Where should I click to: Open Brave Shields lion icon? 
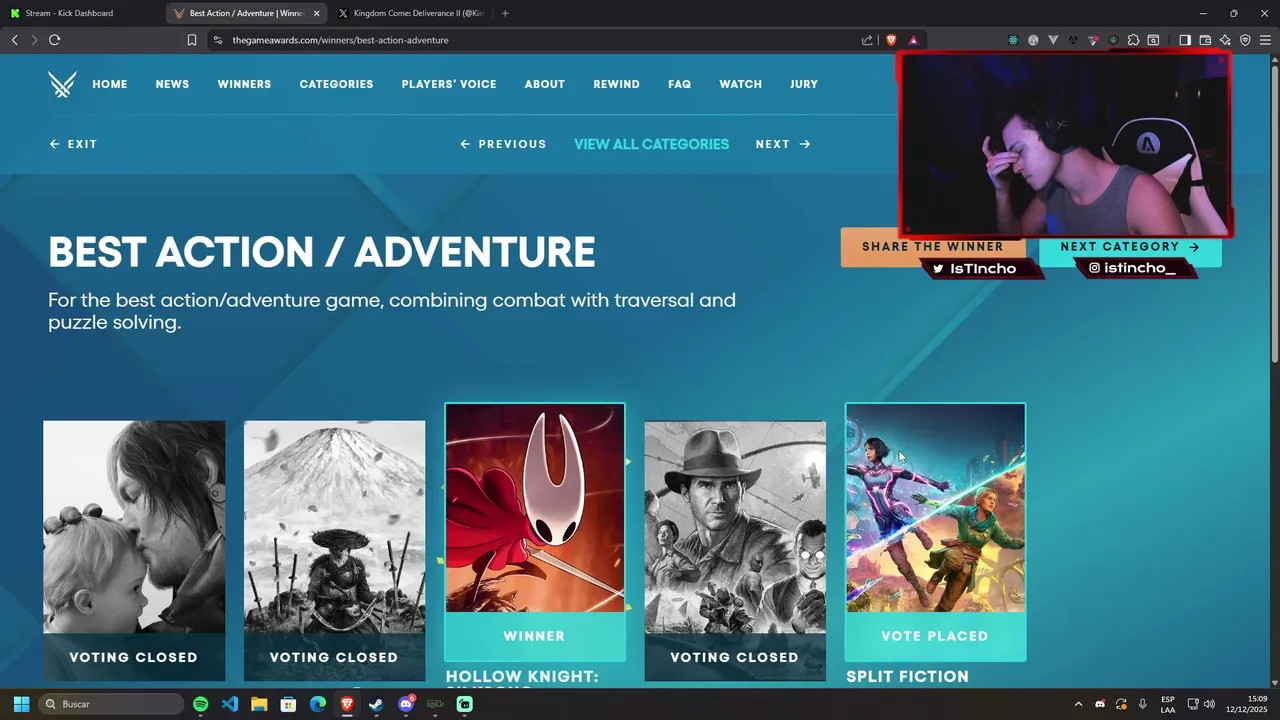(891, 40)
